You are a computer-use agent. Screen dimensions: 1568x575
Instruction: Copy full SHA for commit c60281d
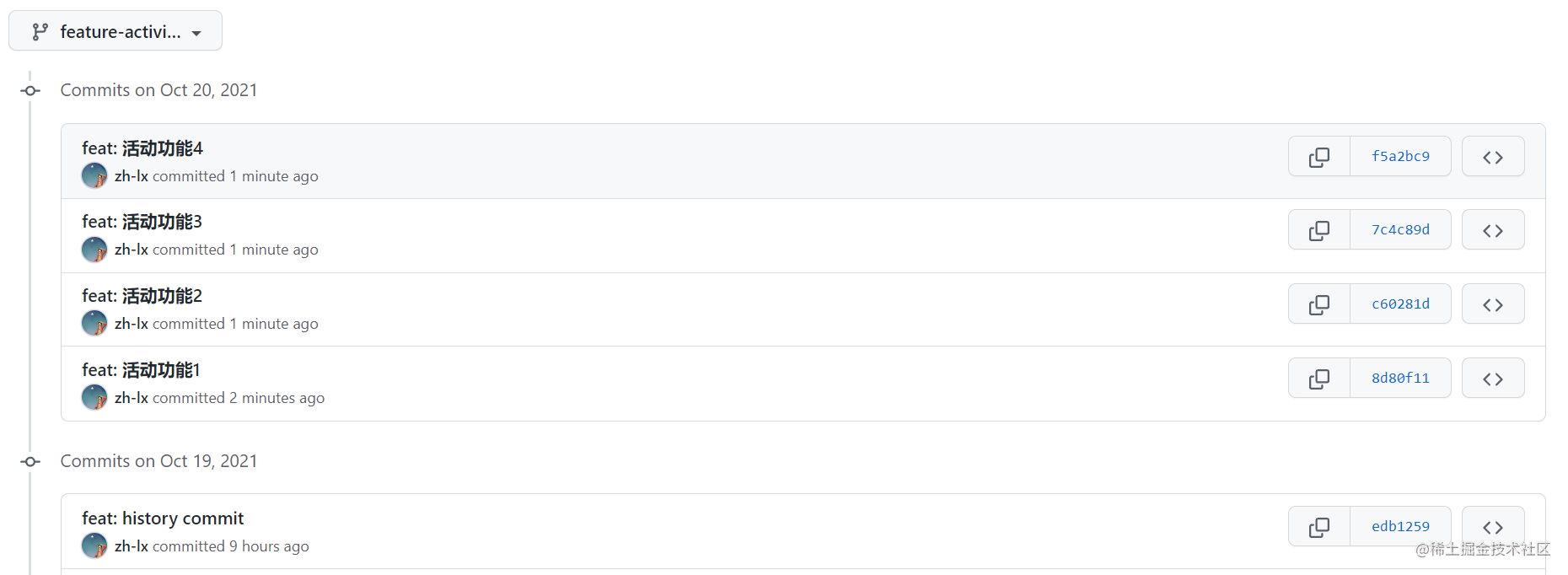tap(1319, 304)
